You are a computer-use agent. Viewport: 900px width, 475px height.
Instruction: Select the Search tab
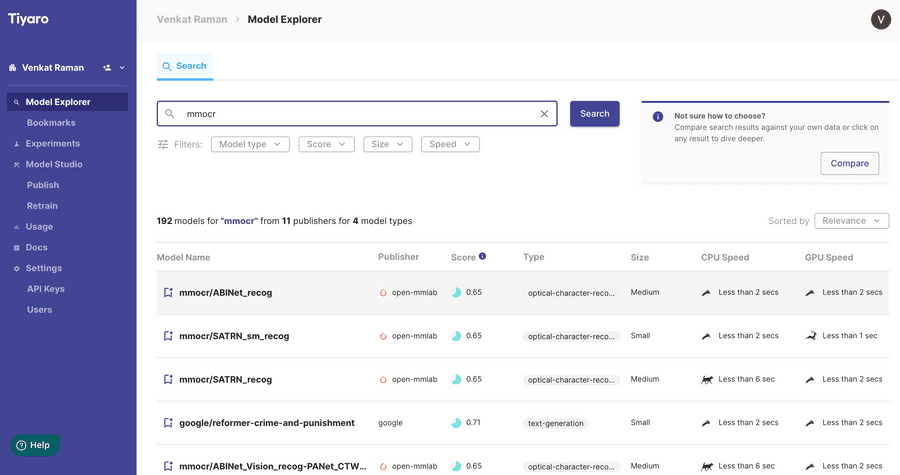[x=185, y=66]
